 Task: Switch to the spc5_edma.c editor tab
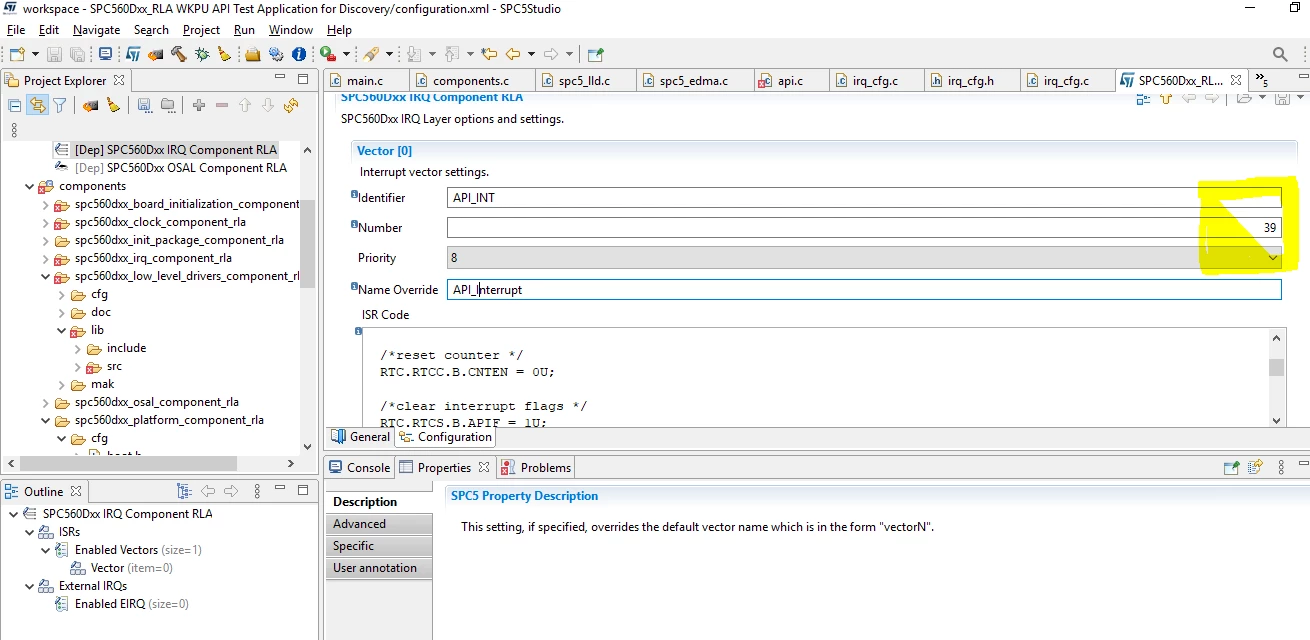pyautogui.click(x=693, y=80)
